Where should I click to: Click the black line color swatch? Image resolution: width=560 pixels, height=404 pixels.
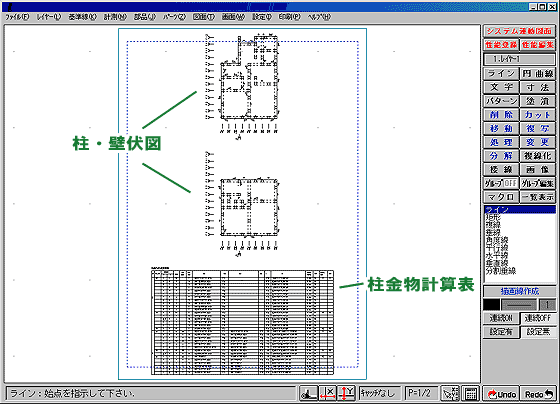(x=491, y=305)
